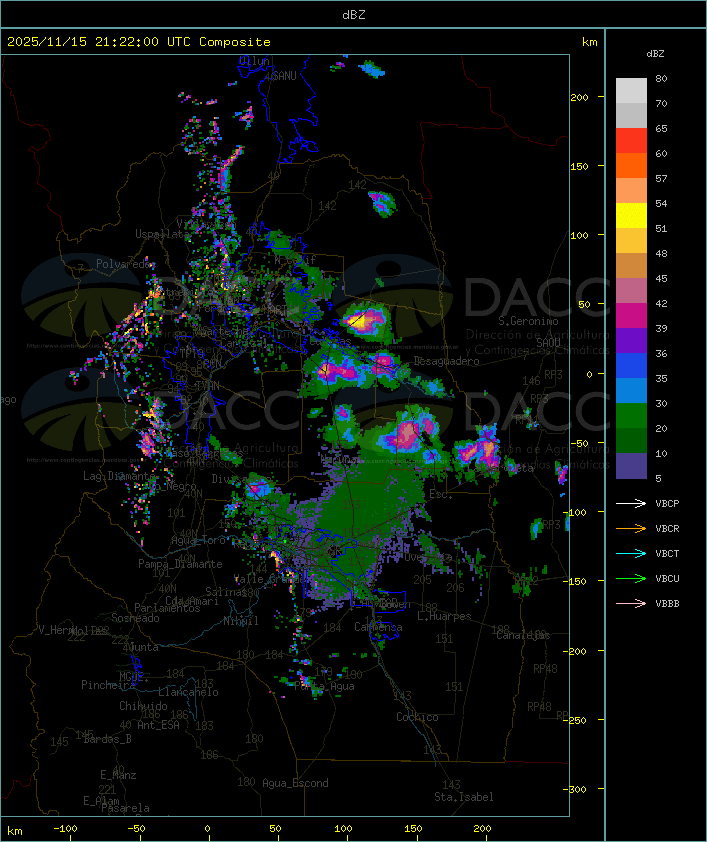707x842 pixels.
Task: Click the Agua_Toro map label
Action: (198, 540)
